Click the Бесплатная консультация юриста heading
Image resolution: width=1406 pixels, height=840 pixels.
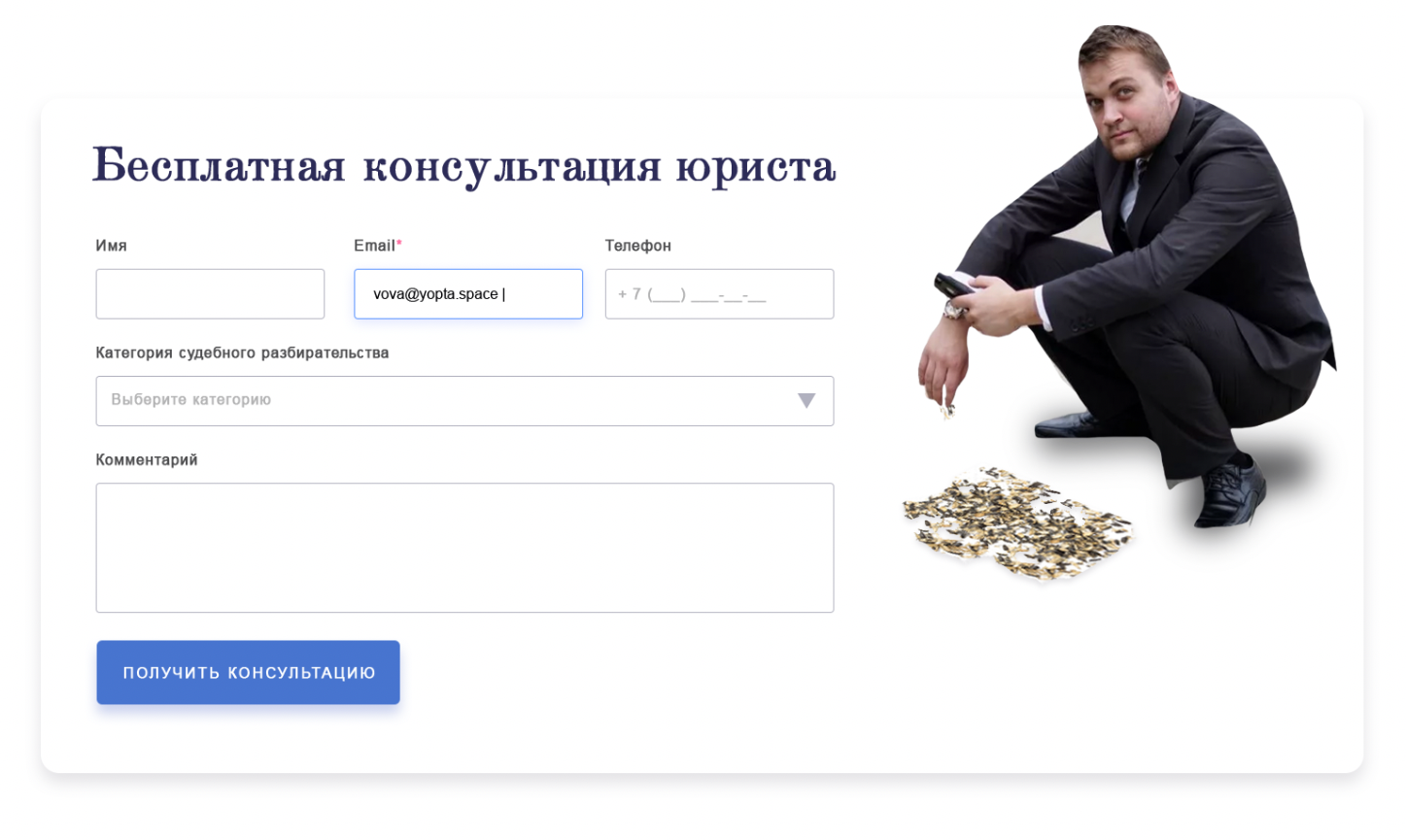click(x=463, y=165)
